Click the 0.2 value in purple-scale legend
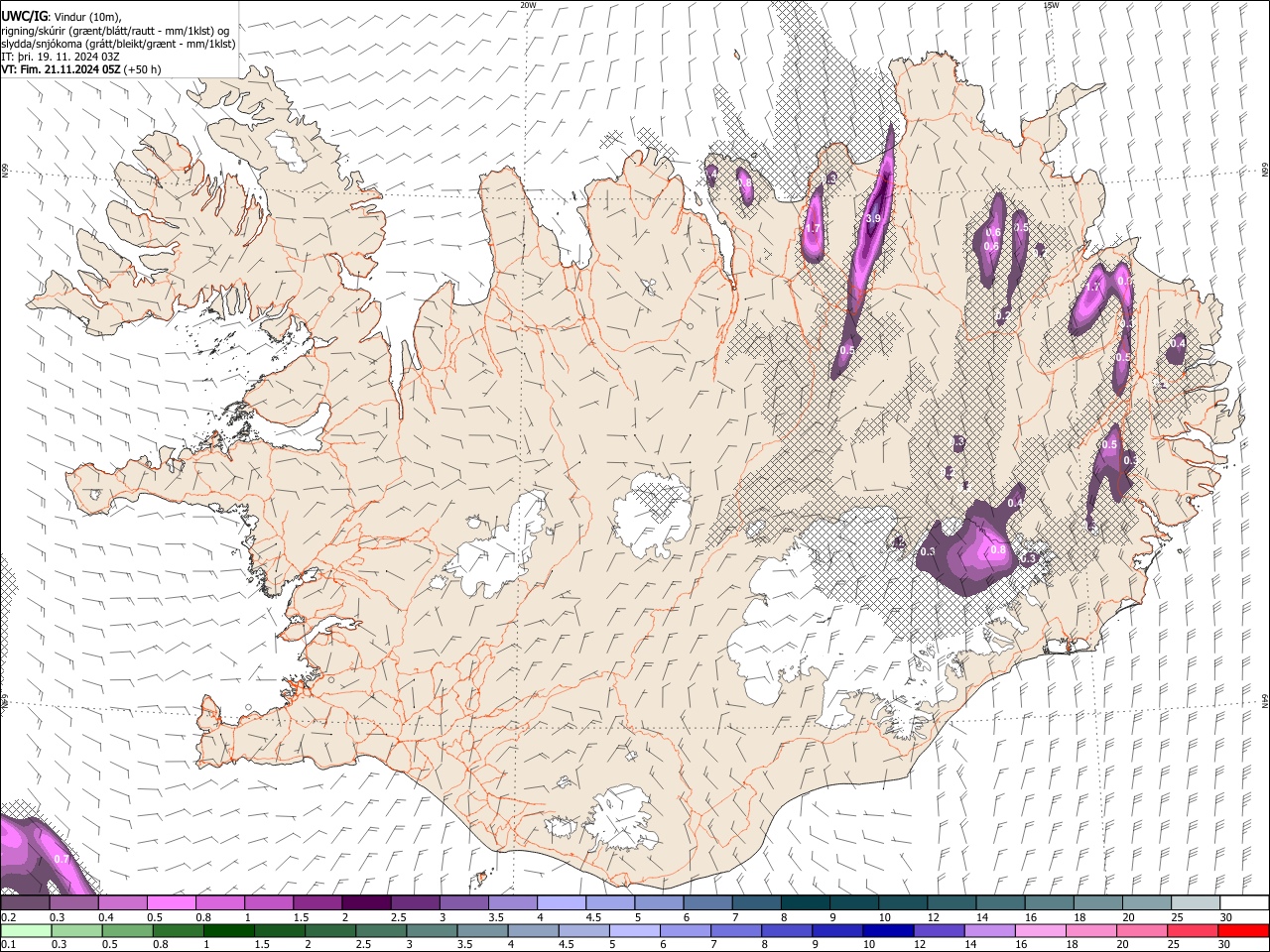1270x952 pixels. (8, 917)
